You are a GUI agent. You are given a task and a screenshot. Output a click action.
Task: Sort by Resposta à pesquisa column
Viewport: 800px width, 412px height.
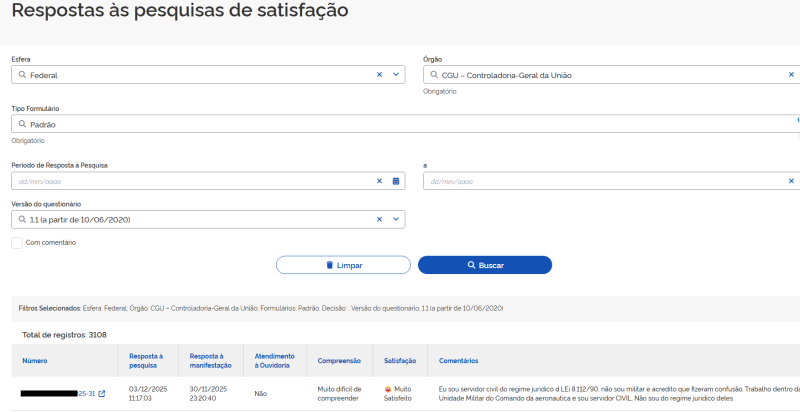[146, 360]
